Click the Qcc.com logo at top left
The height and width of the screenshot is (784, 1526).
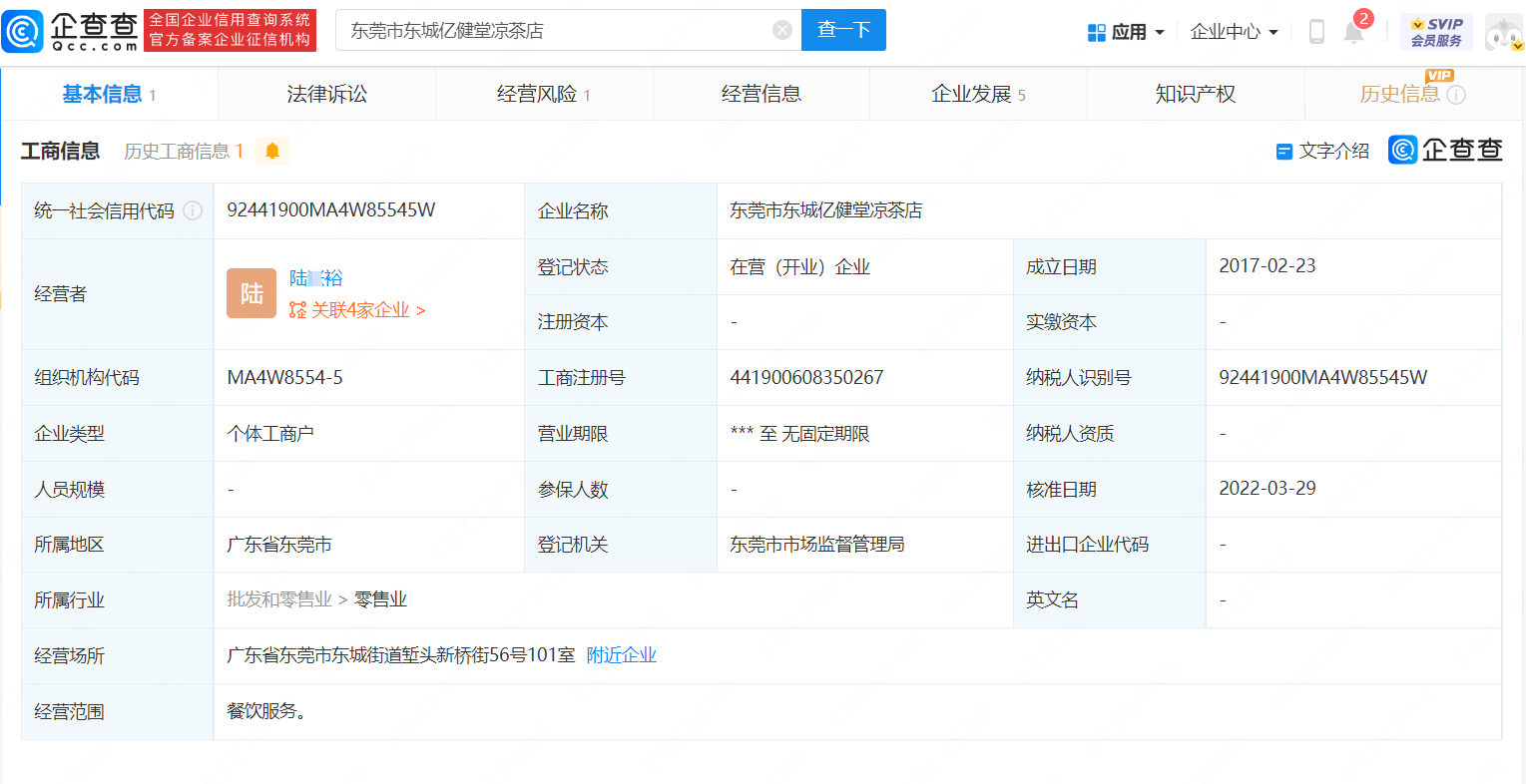pyautogui.click(x=70, y=31)
